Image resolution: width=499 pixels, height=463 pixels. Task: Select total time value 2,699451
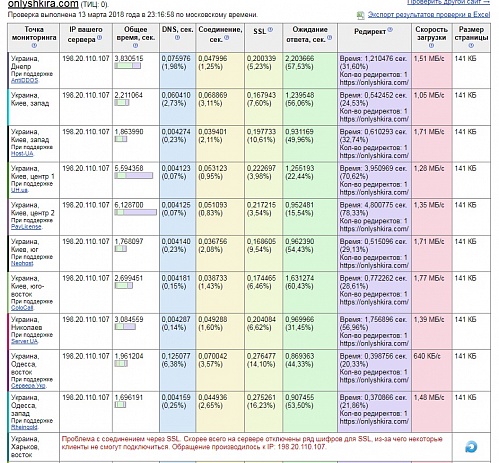click(x=129, y=278)
